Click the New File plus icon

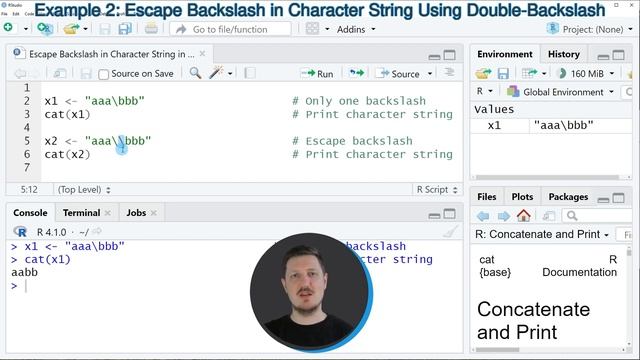pyautogui.click(x=8, y=28)
